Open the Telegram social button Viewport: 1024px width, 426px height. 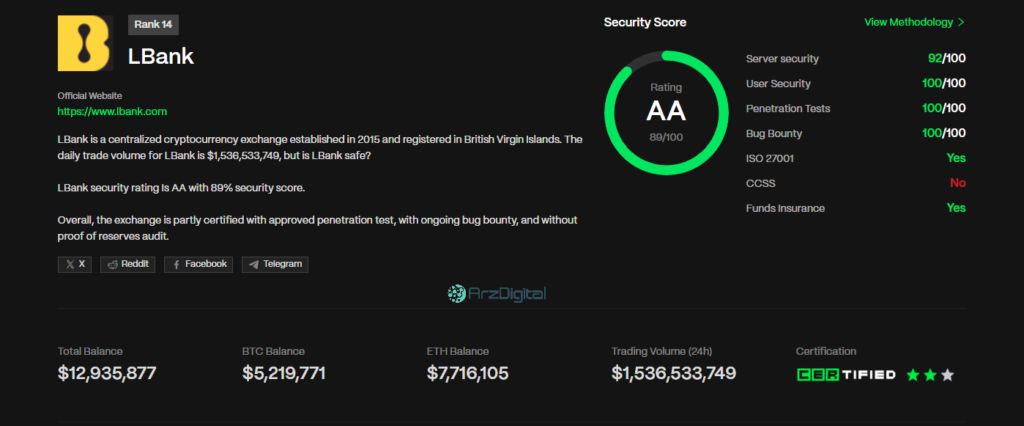pyautogui.click(x=275, y=265)
